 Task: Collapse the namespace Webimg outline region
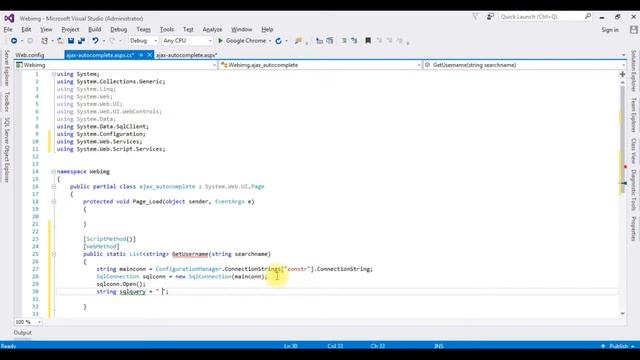[53, 171]
